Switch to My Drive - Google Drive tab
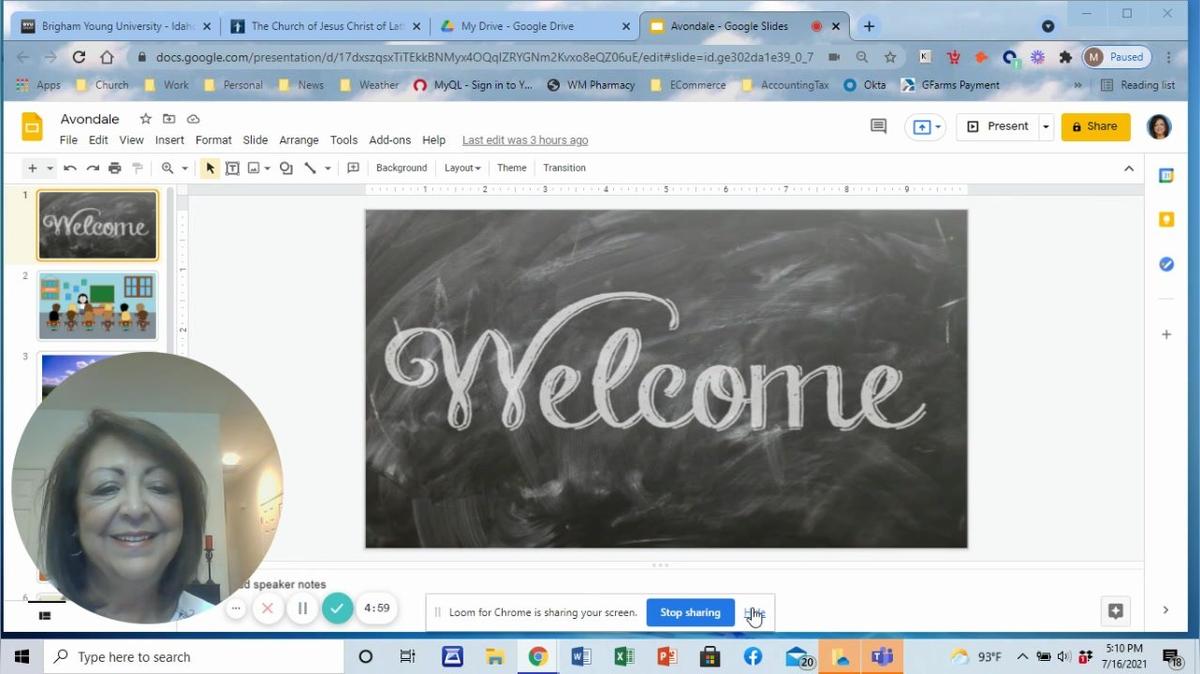This screenshot has height=674, width=1200. (535, 26)
